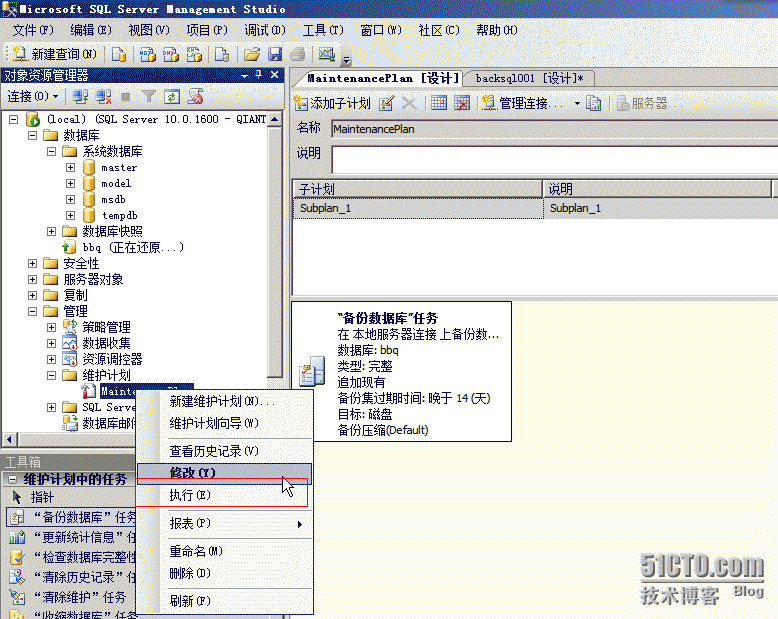Expand the 服务器对象 folder
The width and height of the screenshot is (778, 619).
[x=33, y=279]
